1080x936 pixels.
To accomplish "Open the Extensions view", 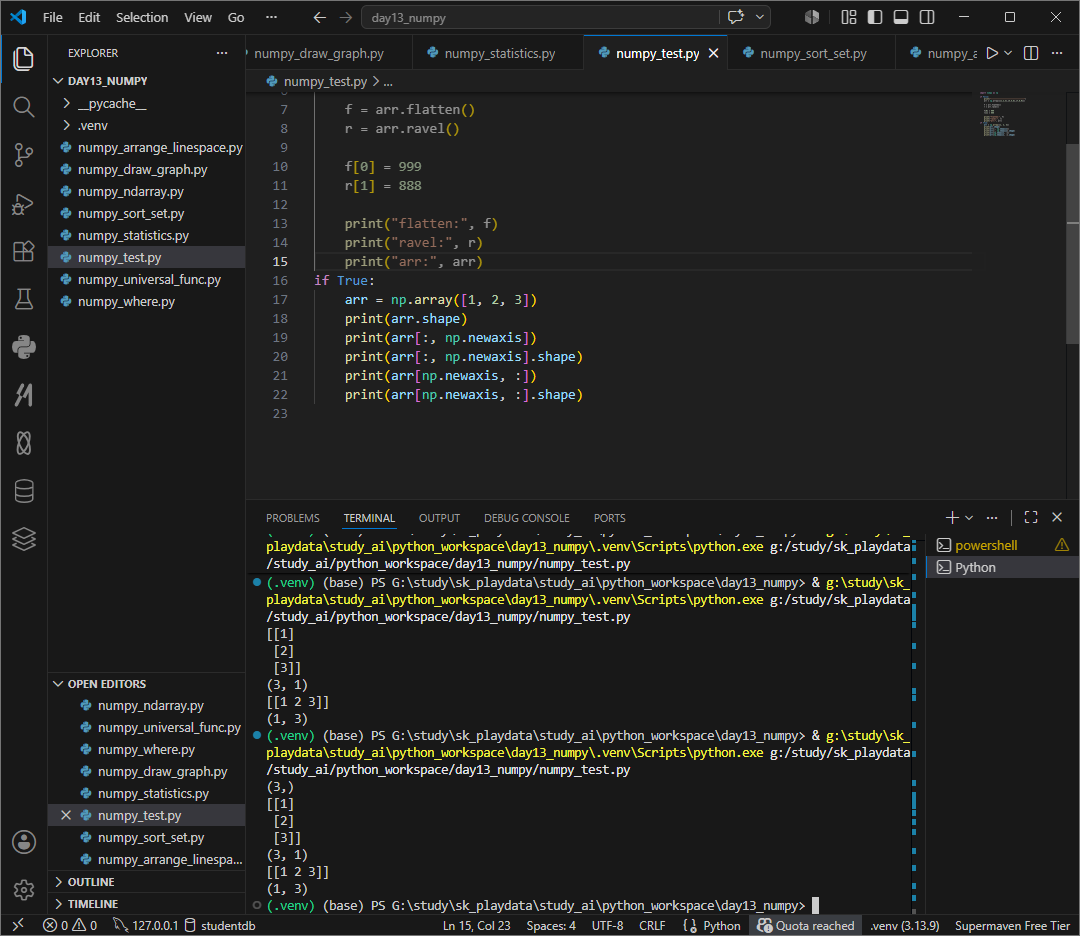I will [23, 251].
